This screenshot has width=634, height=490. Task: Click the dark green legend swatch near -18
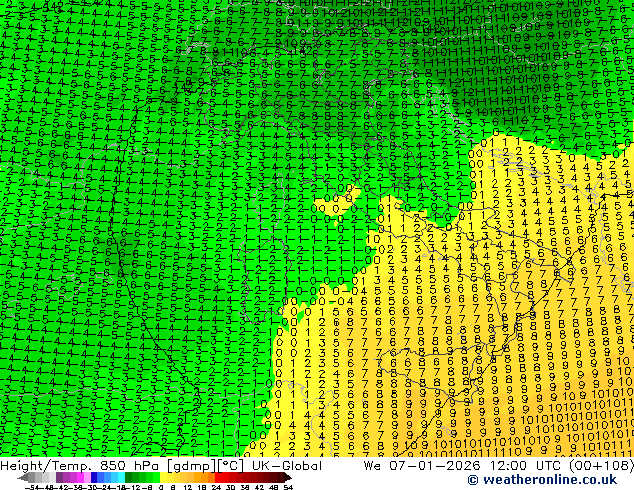click(x=129, y=477)
